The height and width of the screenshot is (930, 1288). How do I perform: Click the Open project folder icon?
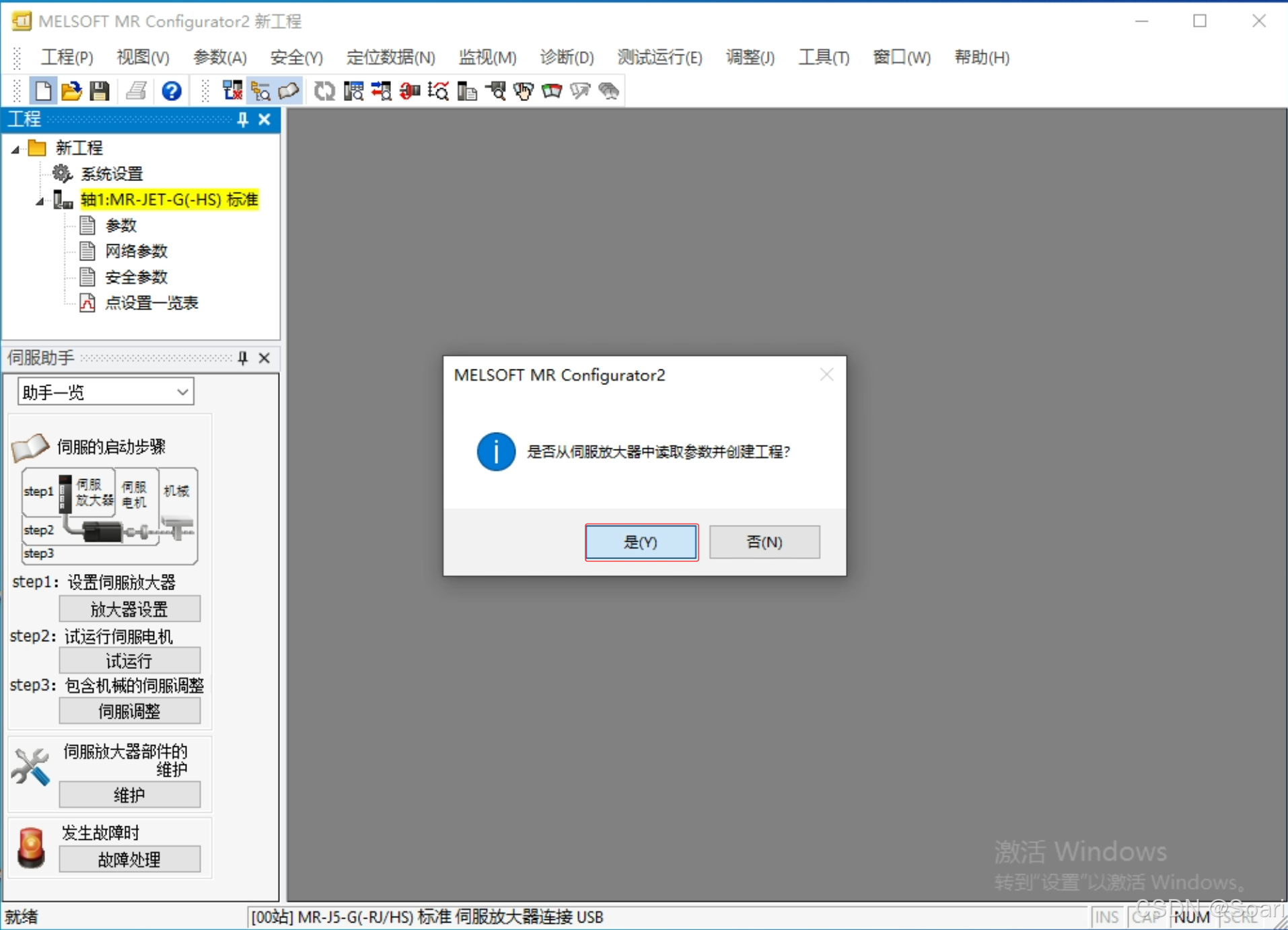point(71,91)
